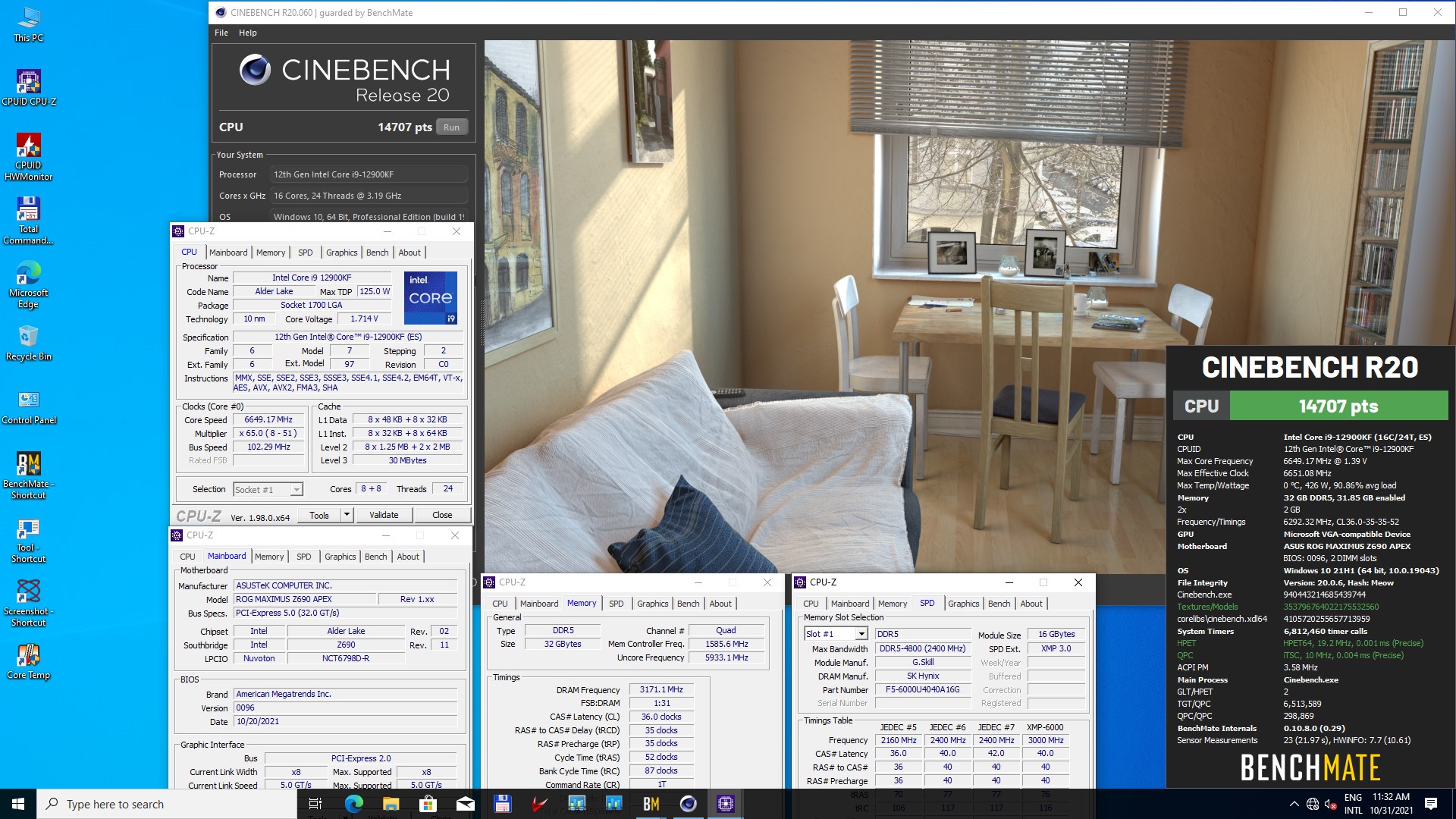Screen dimensions: 1456x819
Task: Show hidden system tray icons
Action: pos(1294,804)
